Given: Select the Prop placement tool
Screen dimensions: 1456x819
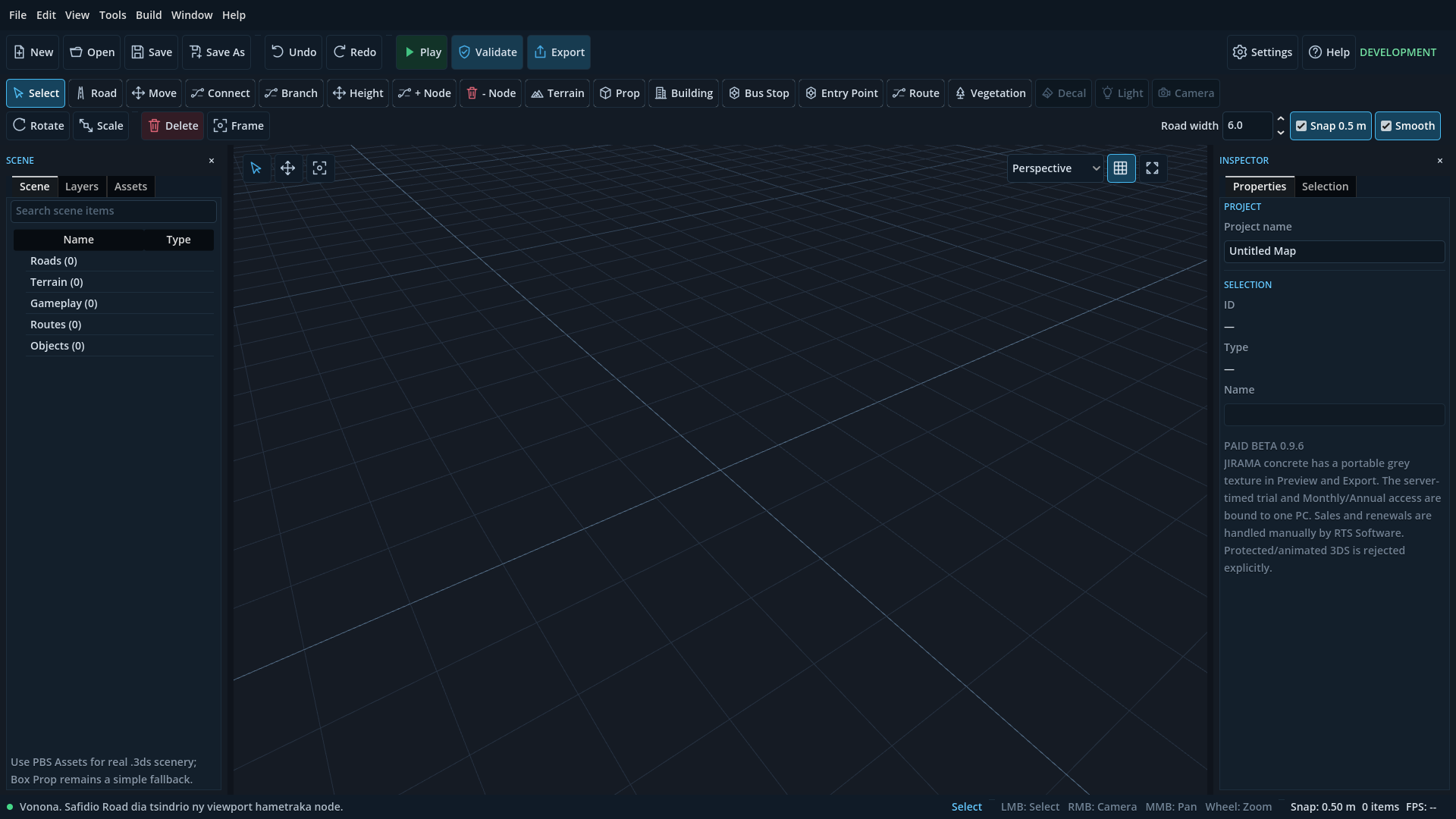Looking at the screenshot, I should pos(620,93).
